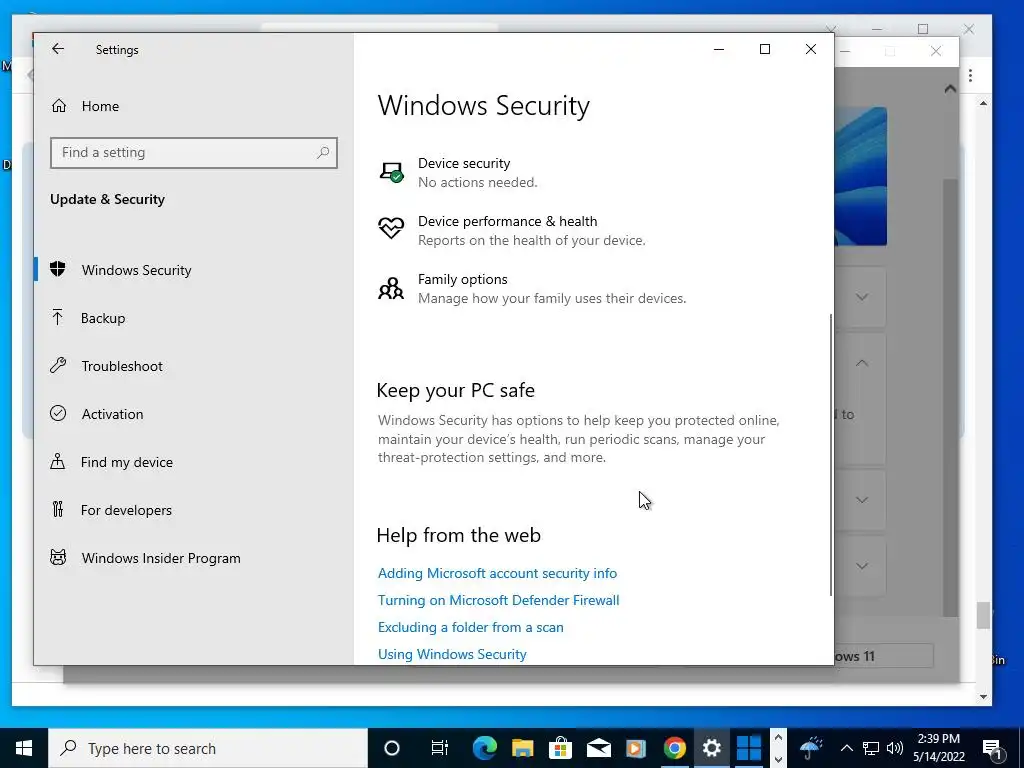Image resolution: width=1024 pixels, height=768 pixels.
Task: Open Adding Microsoft account security info link
Action: (x=497, y=573)
